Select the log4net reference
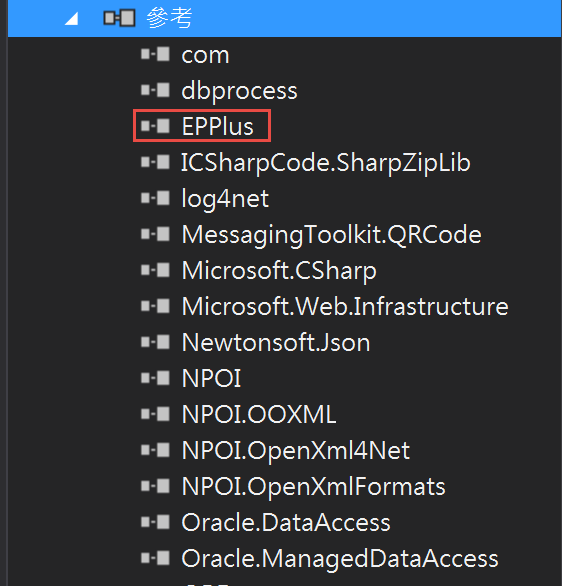Screen dimensions: 562x586 click(225, 198)
